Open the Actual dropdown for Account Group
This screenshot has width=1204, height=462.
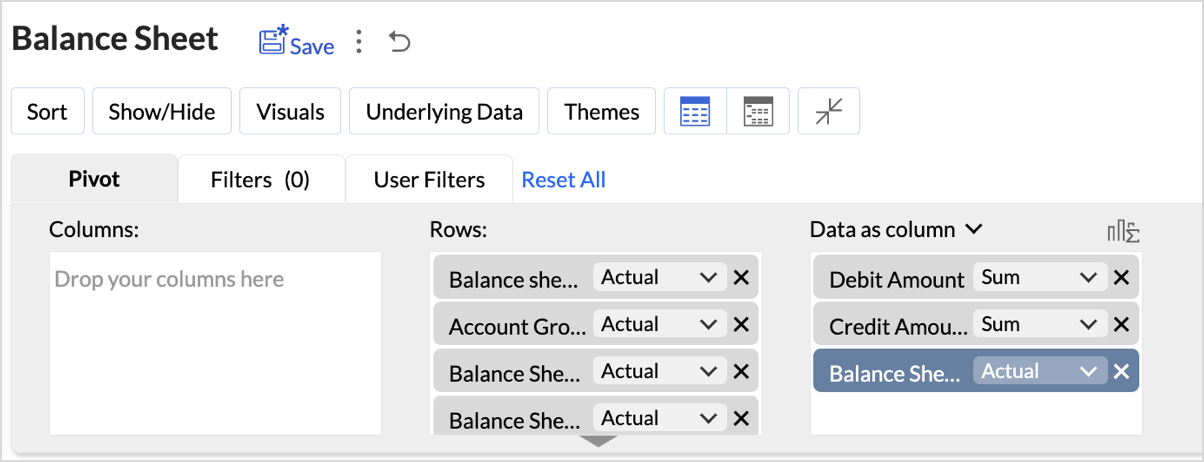click(660, 324)
